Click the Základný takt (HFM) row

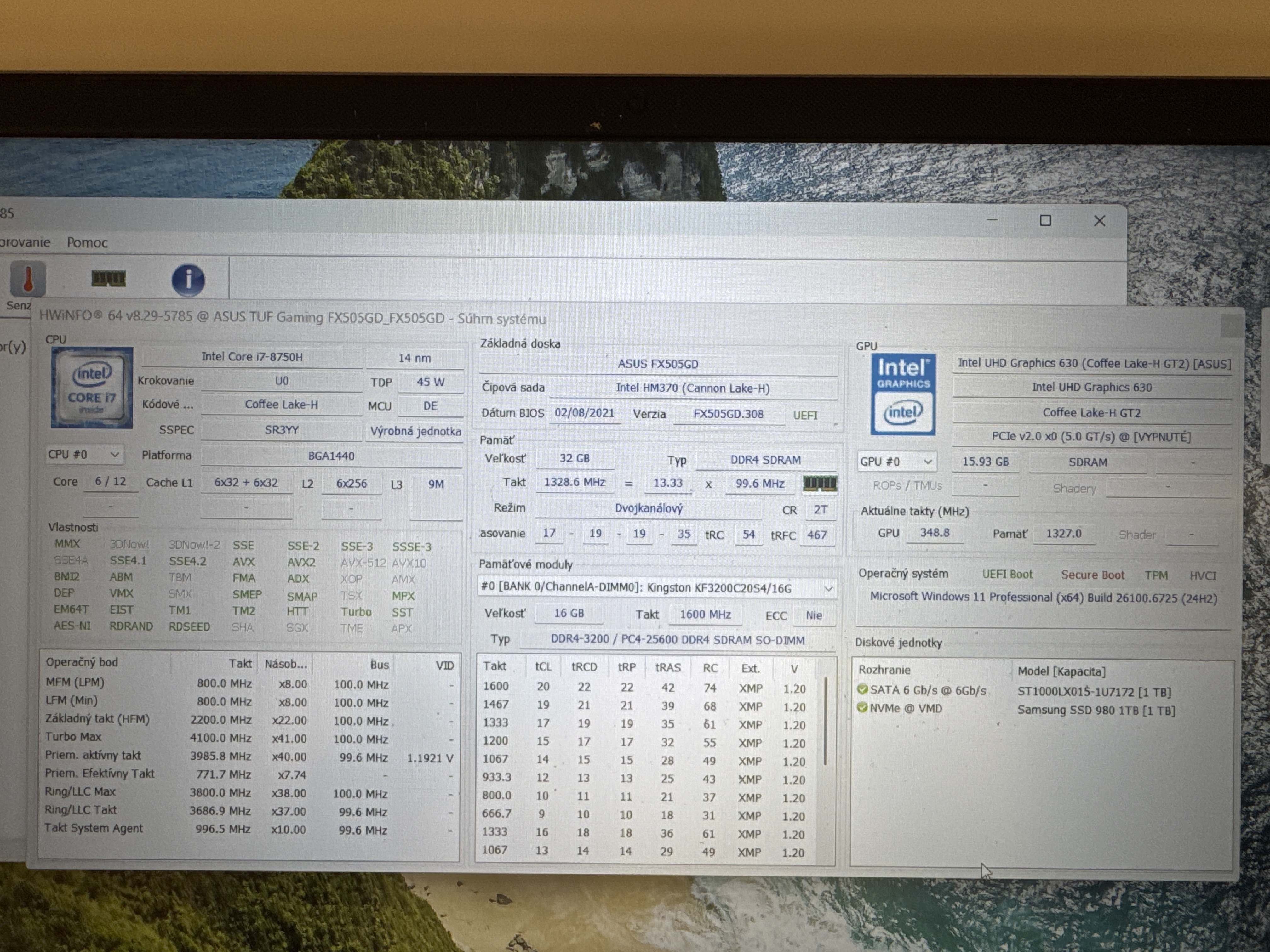(x=250, y=720)
